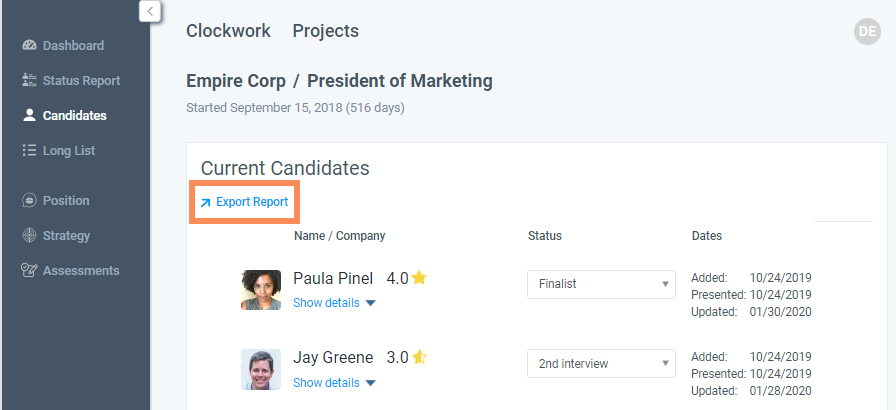Screen dimensions: 896x410
Task: Collapse the sidebar with the chevron button
Action: point(150,11)
